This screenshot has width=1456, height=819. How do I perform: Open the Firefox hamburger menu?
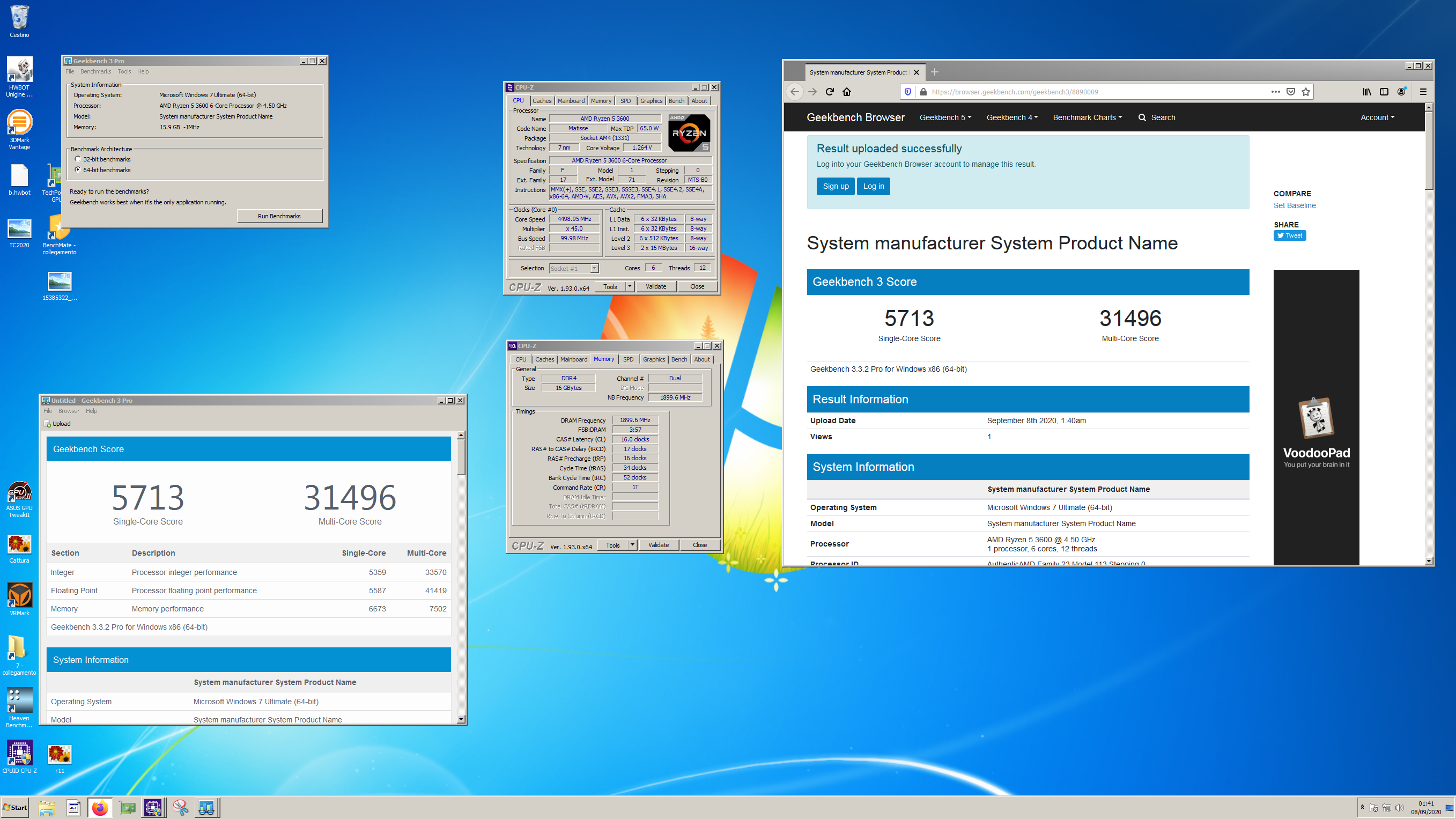point(1423,92)
